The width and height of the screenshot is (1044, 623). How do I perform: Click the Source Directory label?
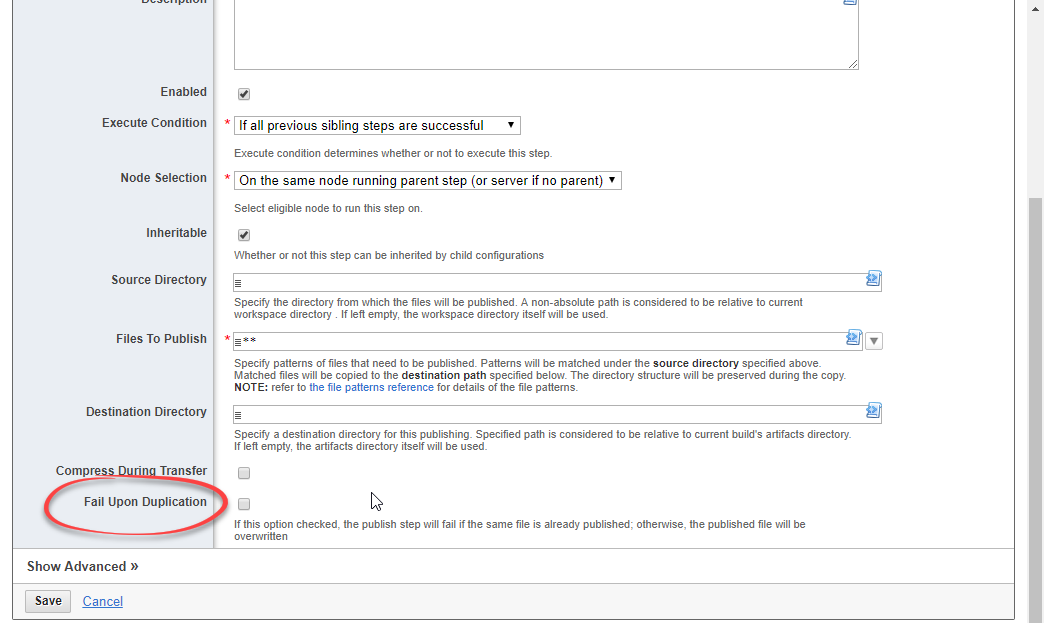159,280
